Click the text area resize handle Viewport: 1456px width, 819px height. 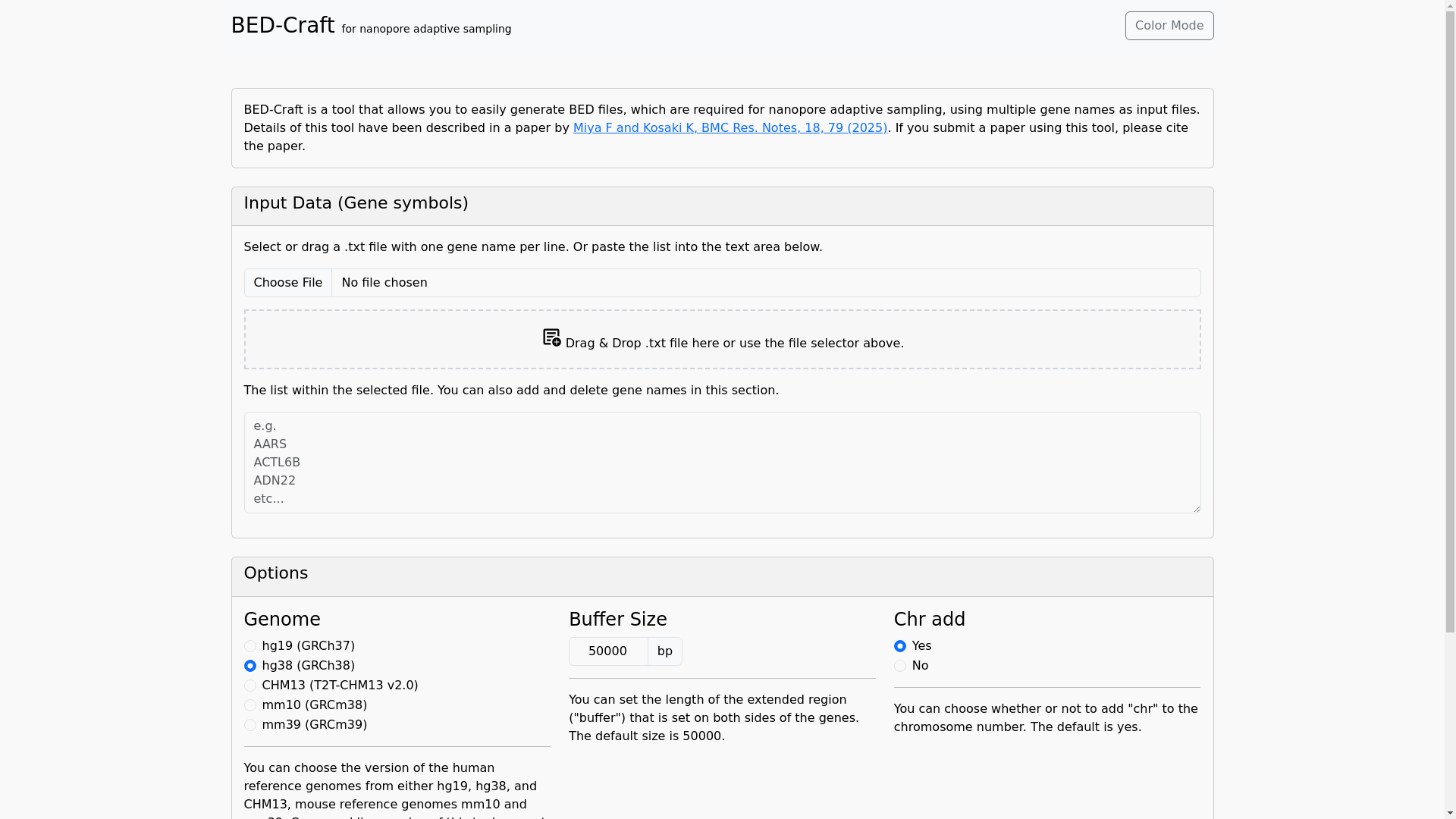pos(1196,508)
